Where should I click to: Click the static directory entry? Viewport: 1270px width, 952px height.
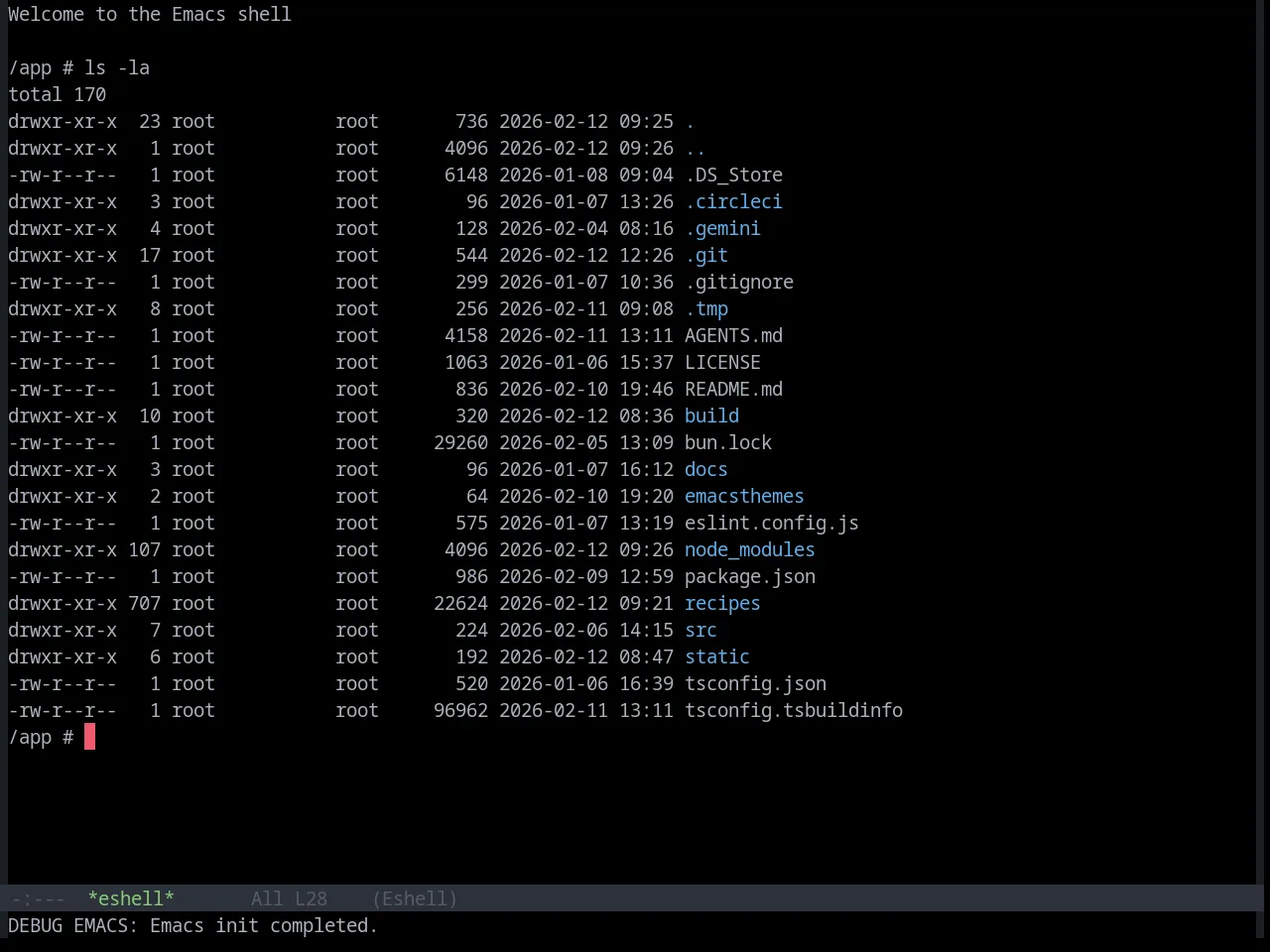click(717, 656)
